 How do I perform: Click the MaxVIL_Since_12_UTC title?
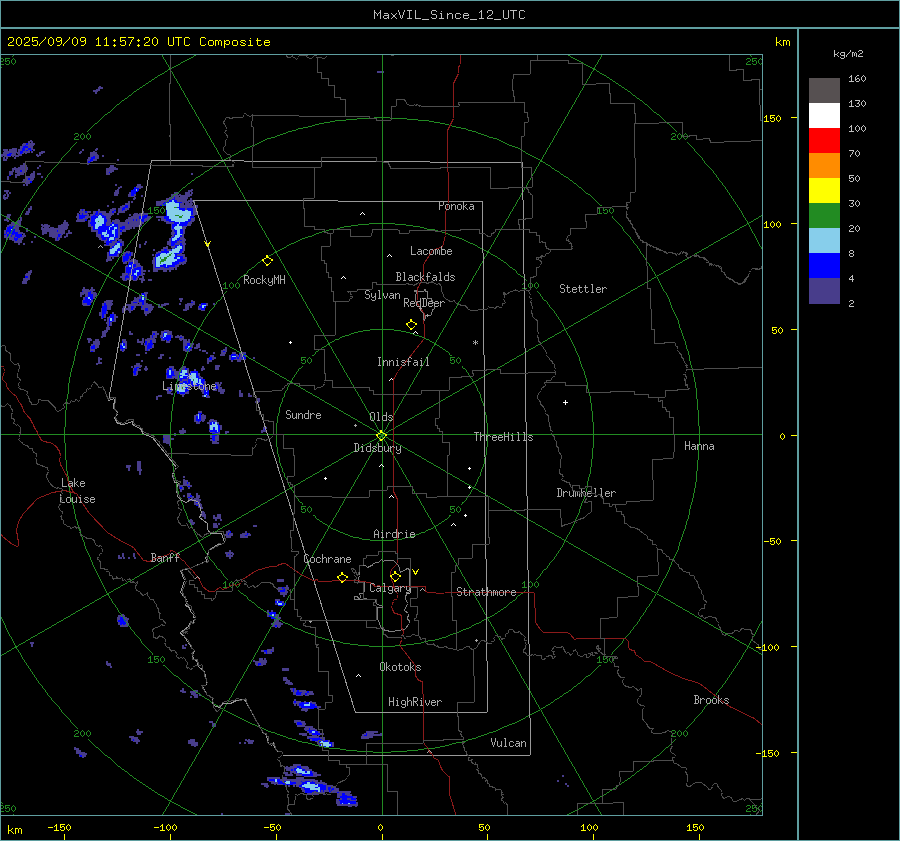449,15
